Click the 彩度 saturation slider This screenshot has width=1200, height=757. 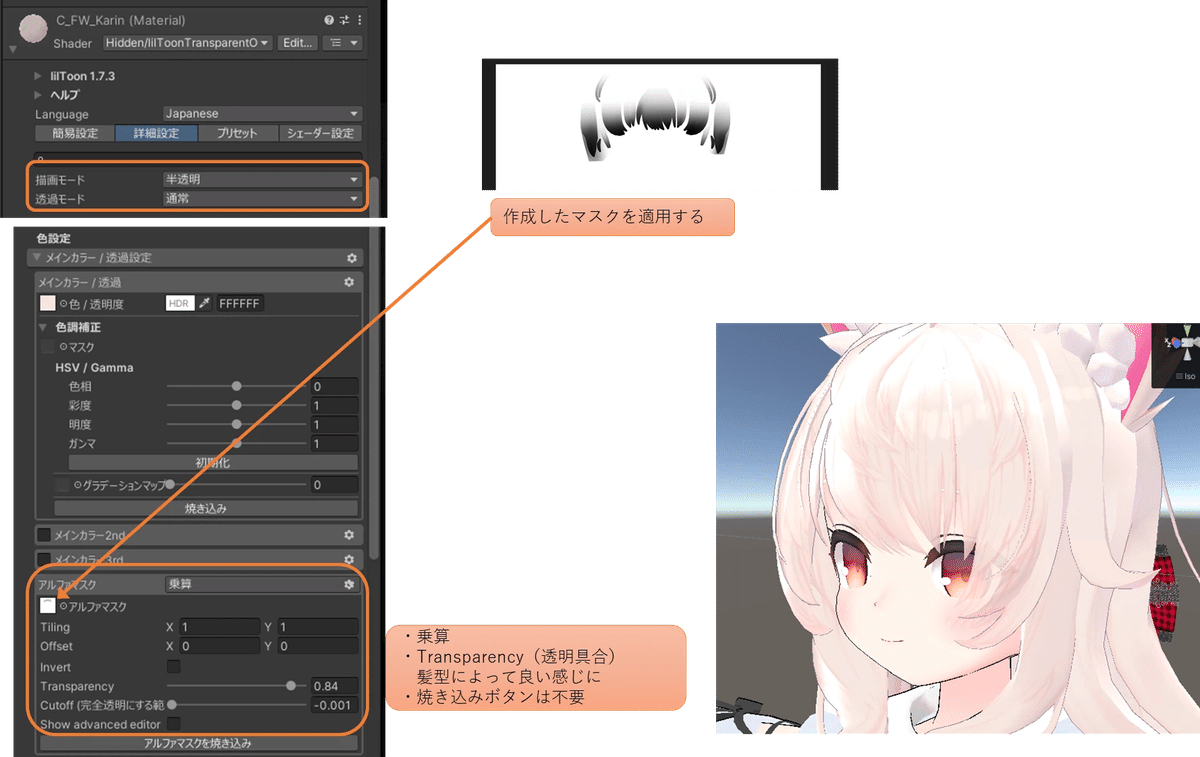pyautogui.click(x=237, y=405)
